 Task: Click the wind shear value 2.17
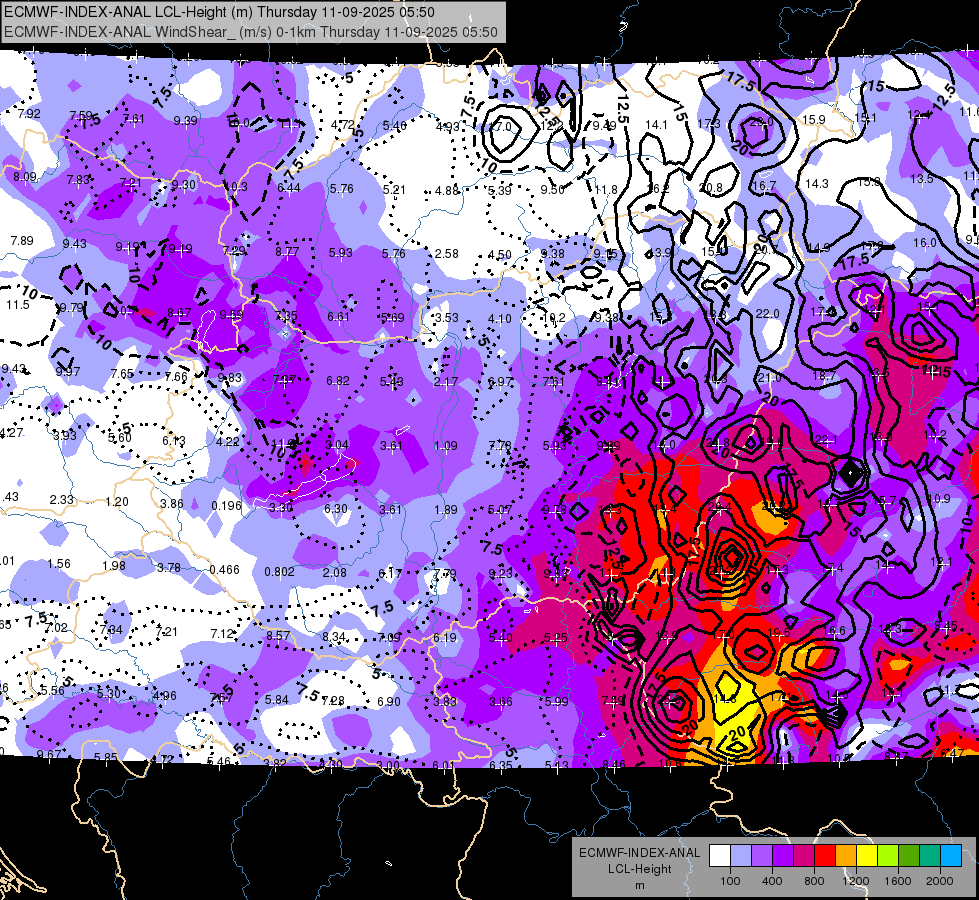coord(446,381)
